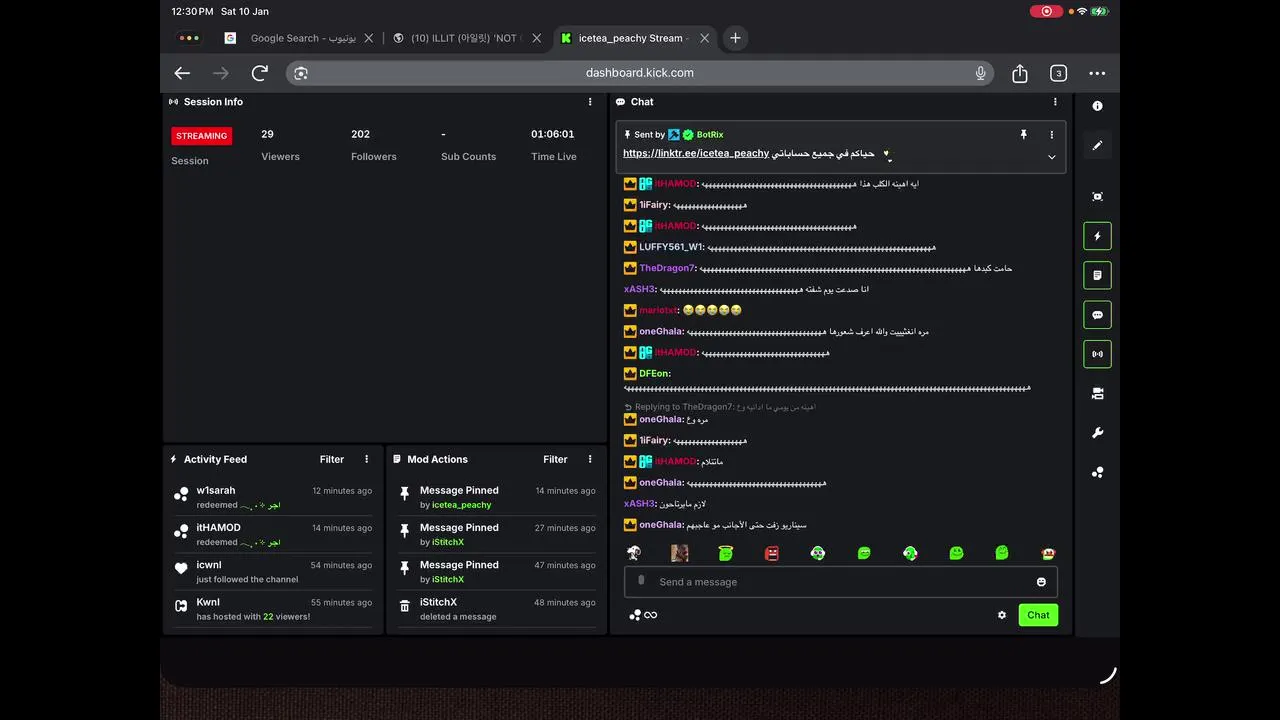Open the info icon in right sidebar
Screen dimensions: 1280x720
(1097, 106)
